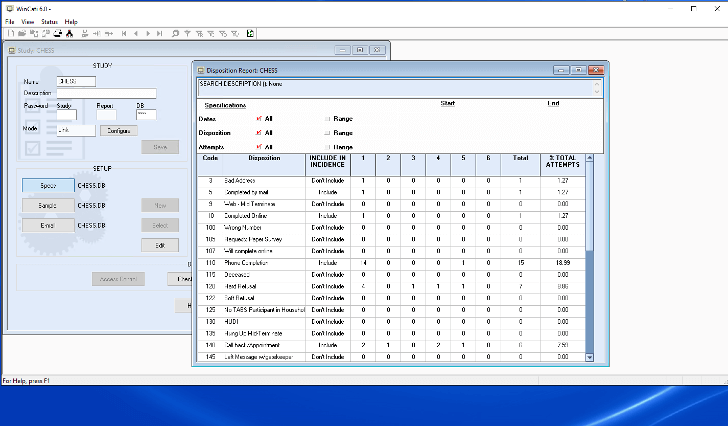This screenshot has height=426, width=728.
Task: Enable the Attempts Range checkbox
Action: coord(327,147)
